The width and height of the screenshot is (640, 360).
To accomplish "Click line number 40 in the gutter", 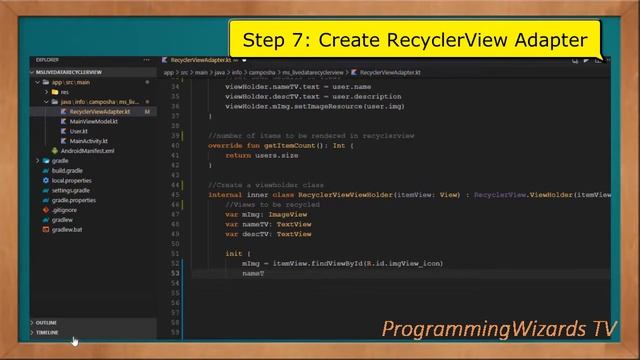I will point(175,146).
